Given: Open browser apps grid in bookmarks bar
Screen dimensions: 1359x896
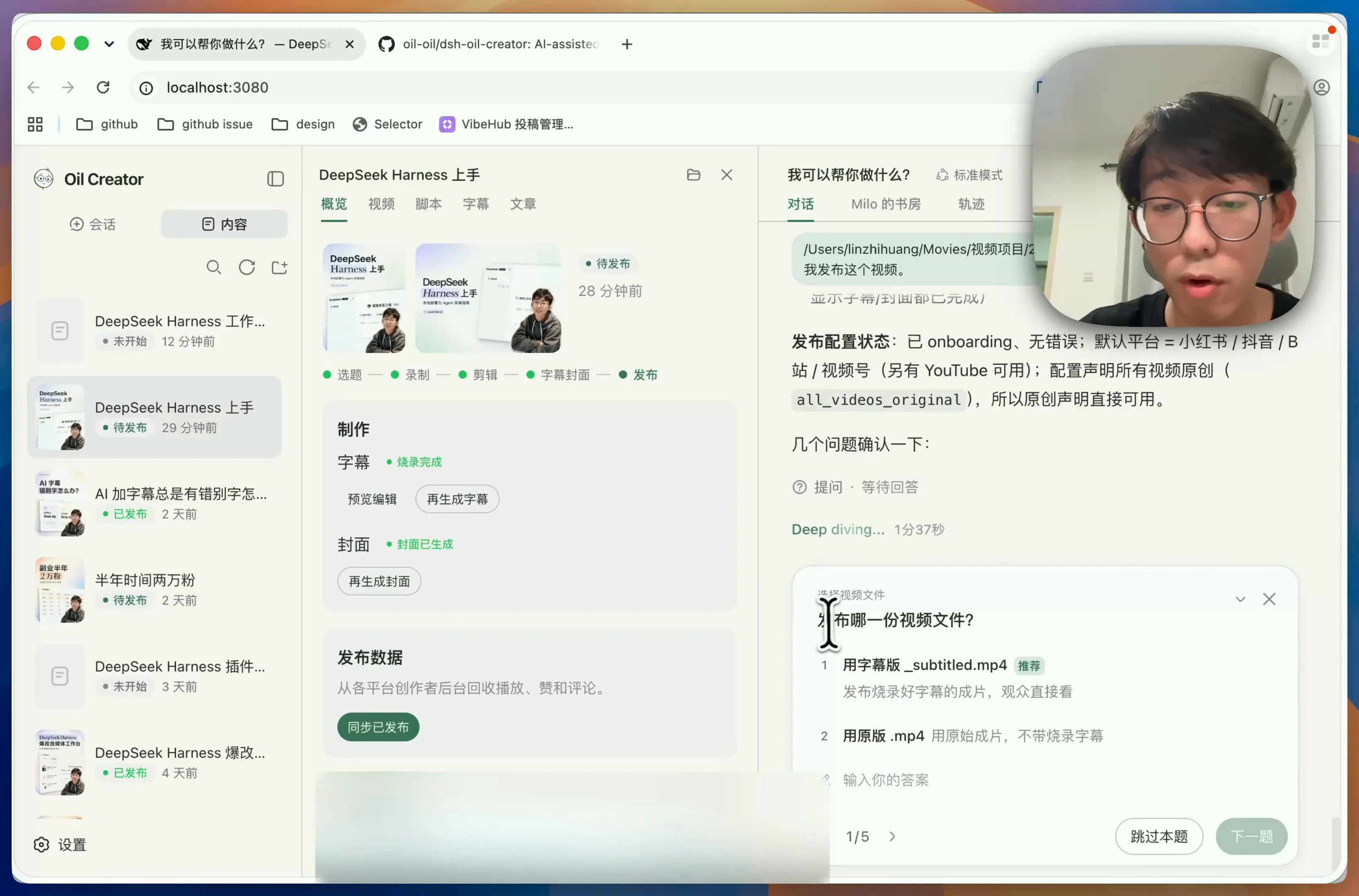Looking at the screenshot, I should click(35, 124).
